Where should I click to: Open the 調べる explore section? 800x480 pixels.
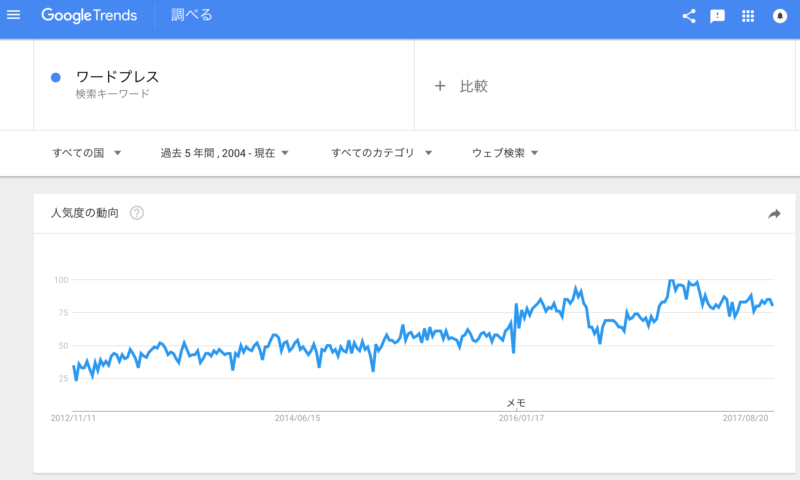[191, 15]
